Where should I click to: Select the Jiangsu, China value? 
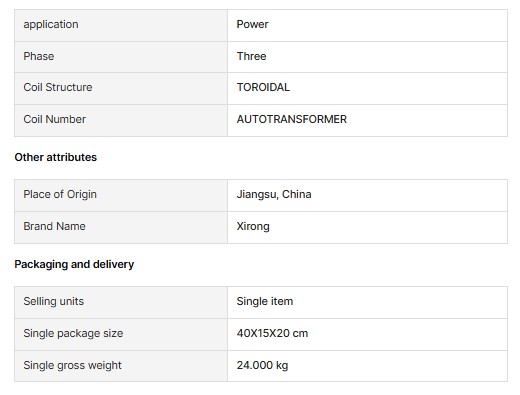point(274,194)
